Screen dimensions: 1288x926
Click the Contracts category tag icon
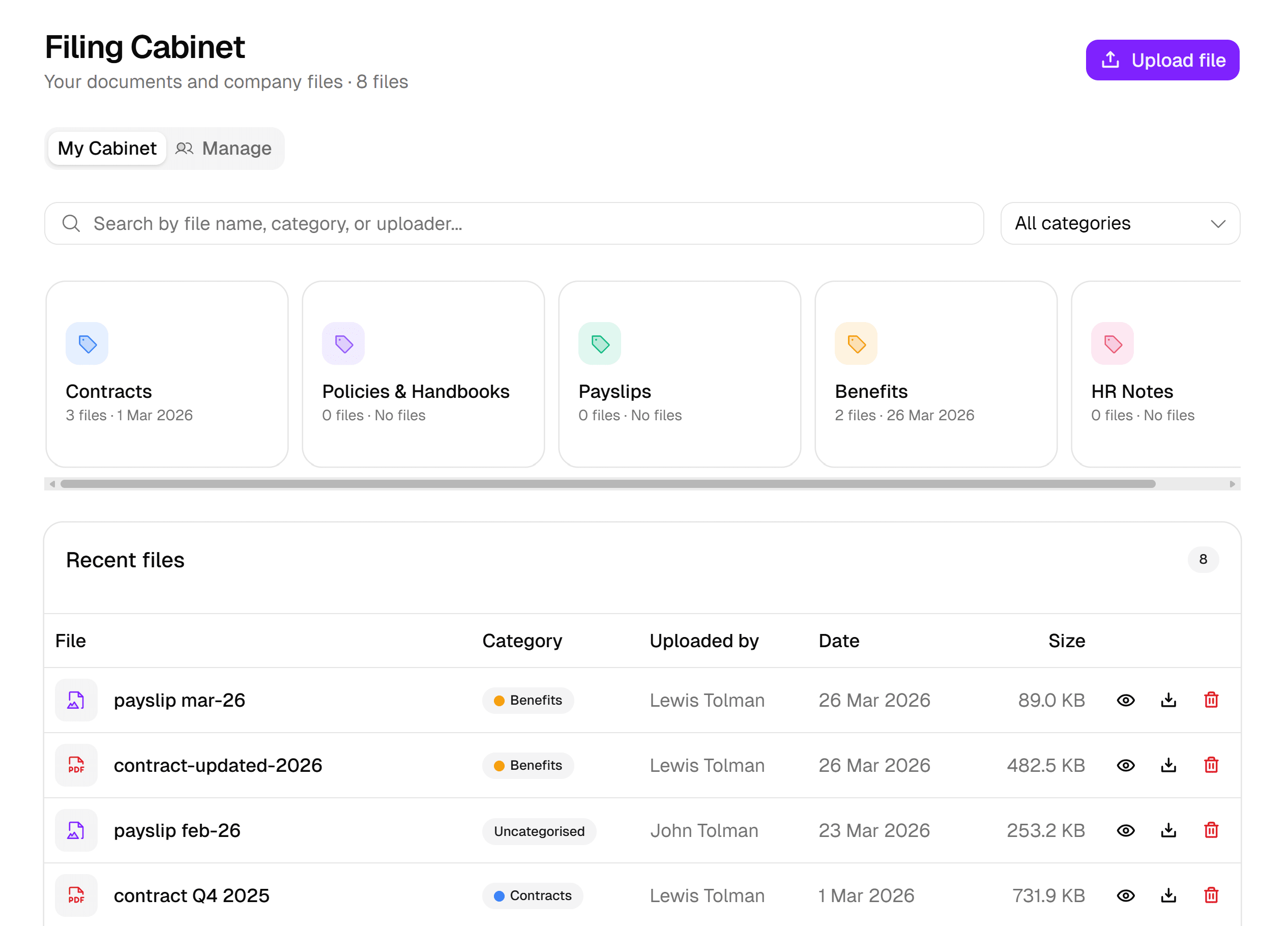(87, 344)
